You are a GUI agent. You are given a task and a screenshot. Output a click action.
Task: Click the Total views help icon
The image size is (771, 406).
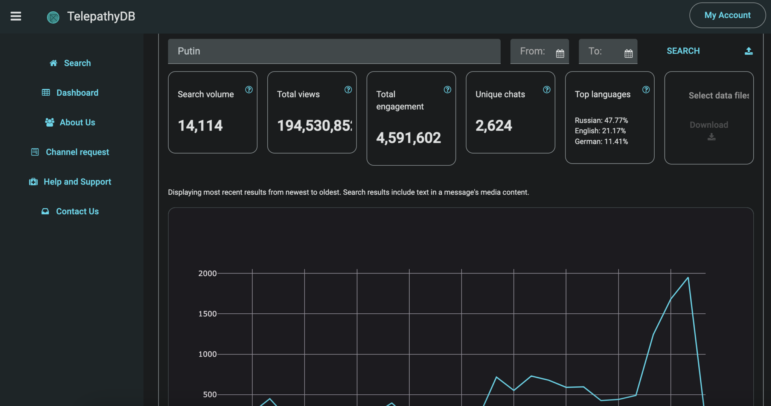[348, 90]
